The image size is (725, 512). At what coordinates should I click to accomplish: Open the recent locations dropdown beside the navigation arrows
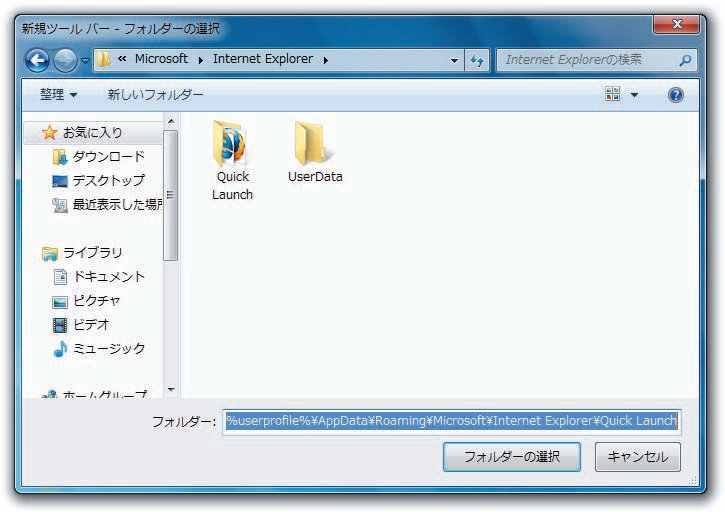point(85,61)
